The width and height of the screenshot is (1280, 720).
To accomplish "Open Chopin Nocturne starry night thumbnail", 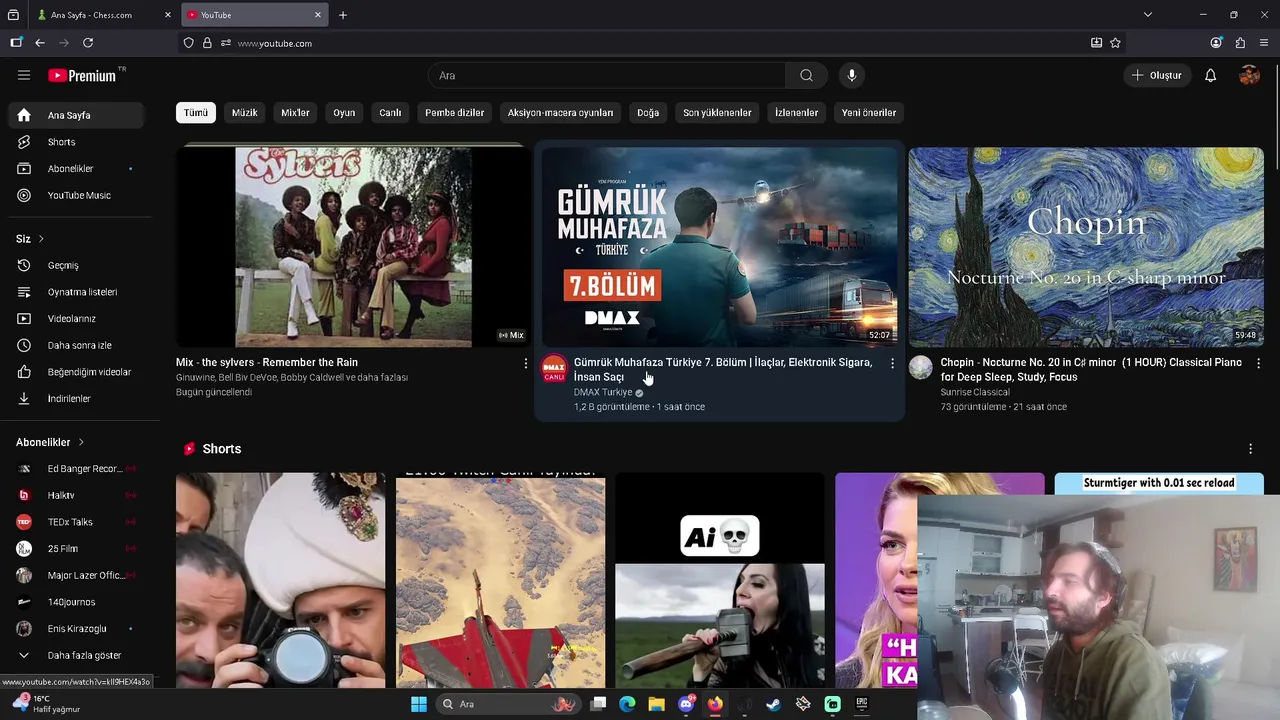I will point(1086,247).
